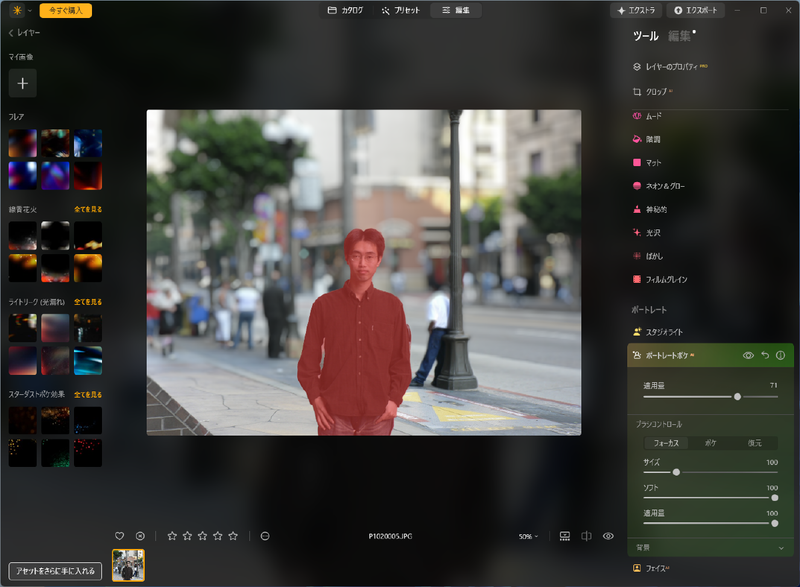
Task: Add a new image with plus button
Action: tap(22, 83)
